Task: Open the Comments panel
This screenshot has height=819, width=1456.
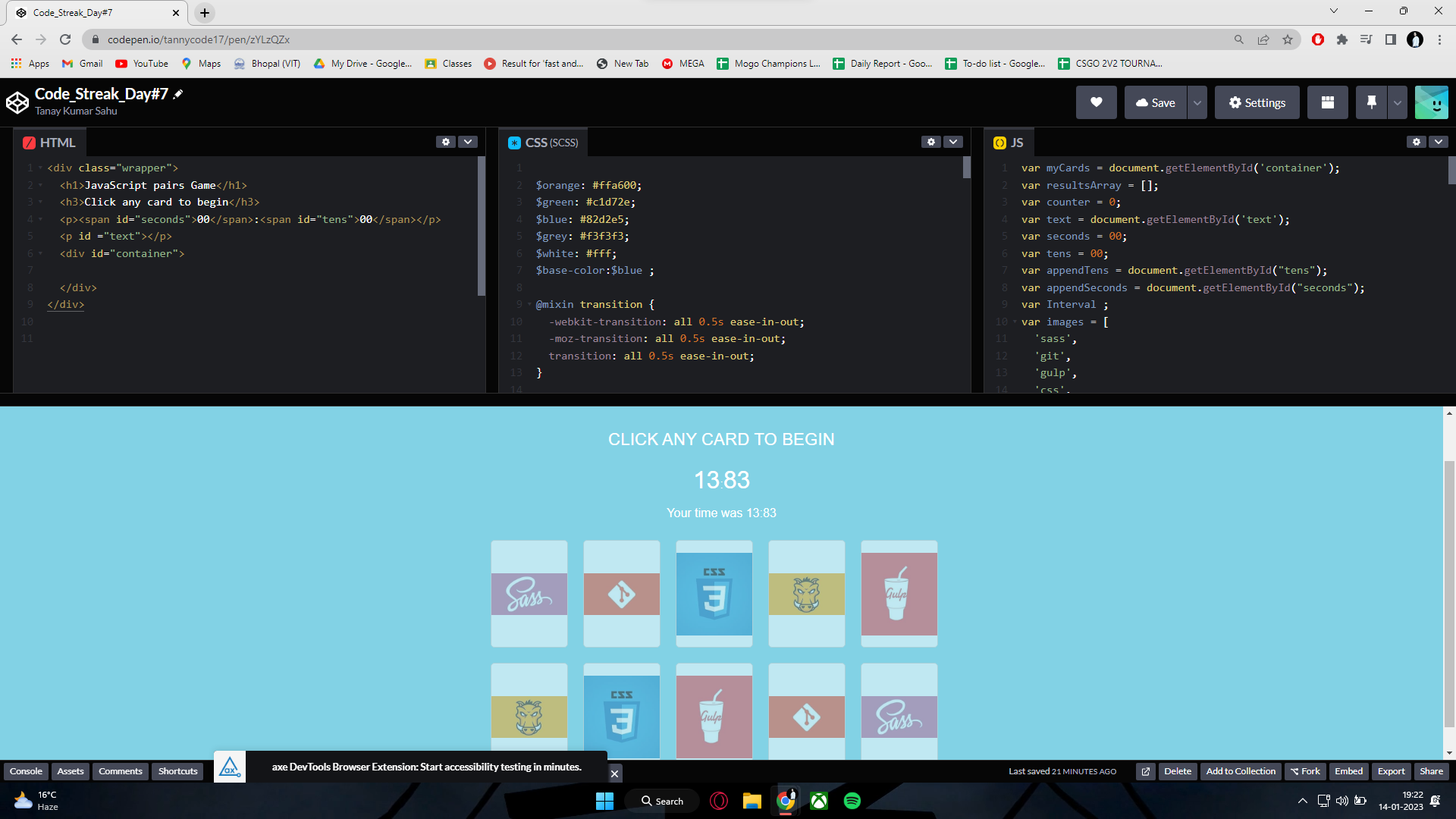Action: (120, 770)
